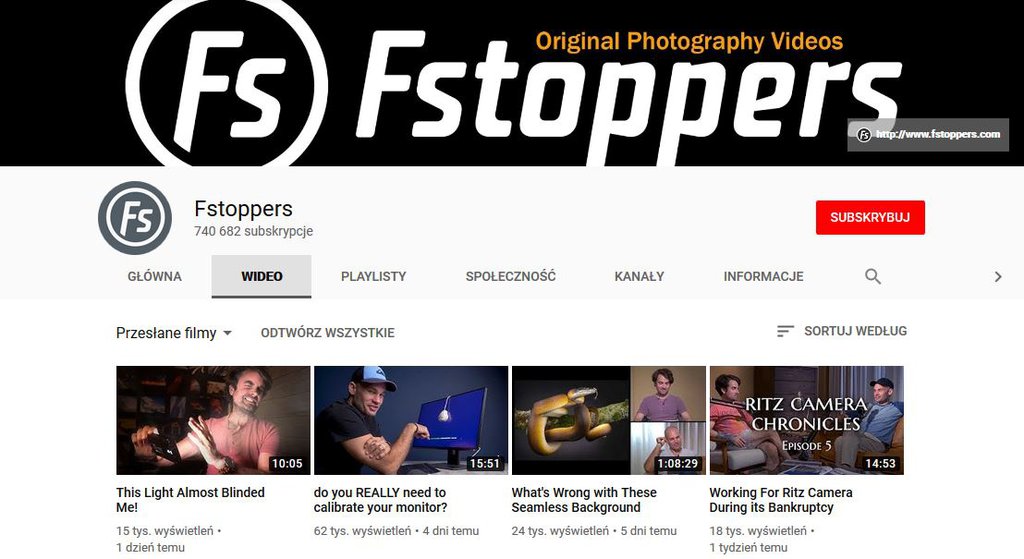The image size is (1024, 559).
Task: Select the WIDEO tab
Action: [261, 276]
